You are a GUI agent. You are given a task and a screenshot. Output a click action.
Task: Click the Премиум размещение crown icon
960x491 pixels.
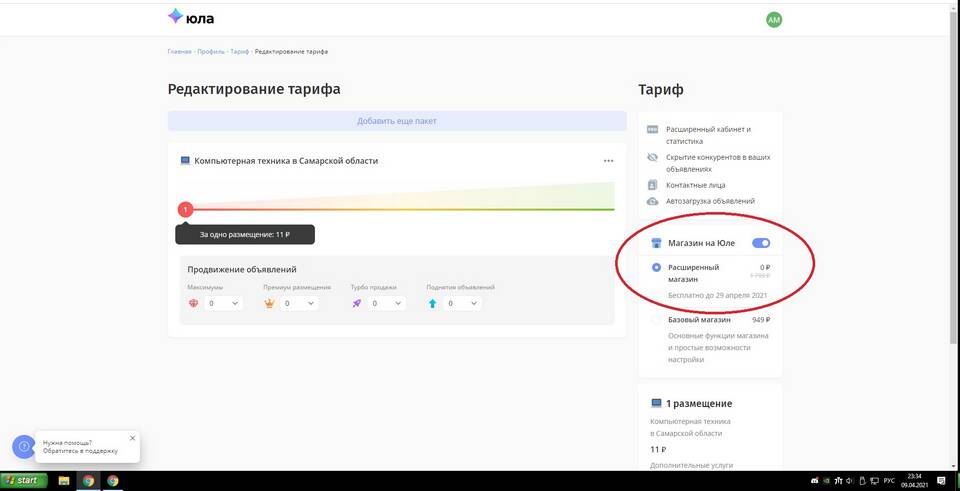(x=269, y=303)
